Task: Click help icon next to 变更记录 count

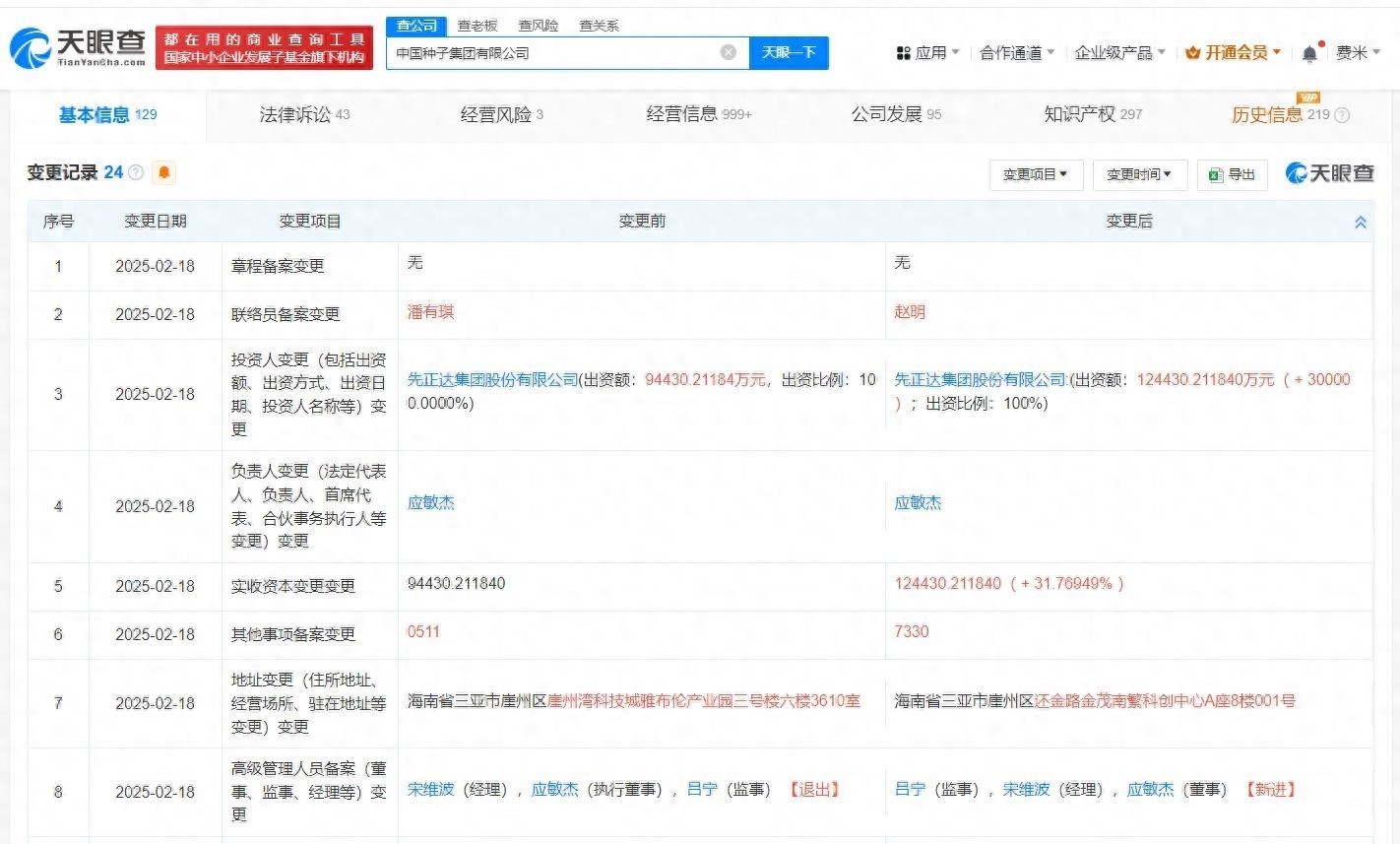Action: pos(136,173)
